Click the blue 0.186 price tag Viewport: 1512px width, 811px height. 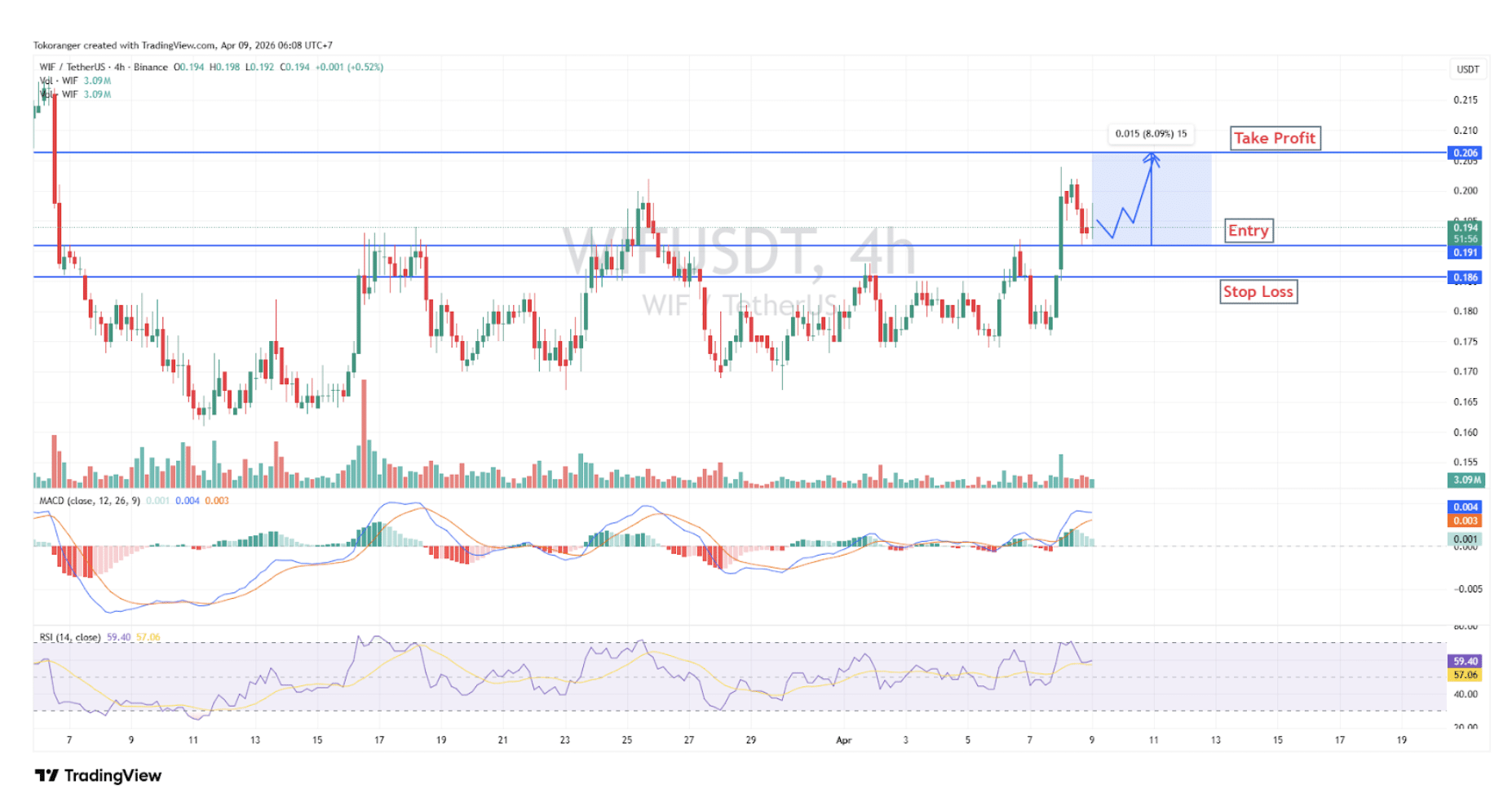(x=1465, y=277)
